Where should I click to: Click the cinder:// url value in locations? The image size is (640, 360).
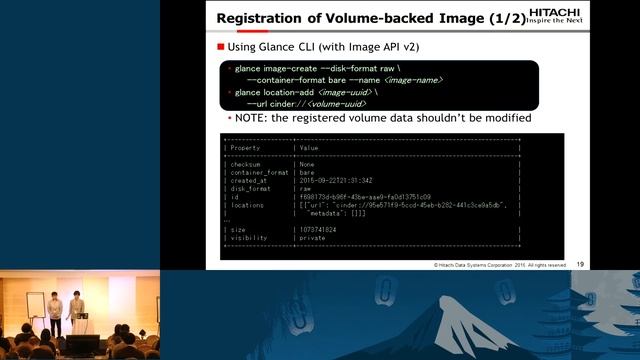coord(418,205)
